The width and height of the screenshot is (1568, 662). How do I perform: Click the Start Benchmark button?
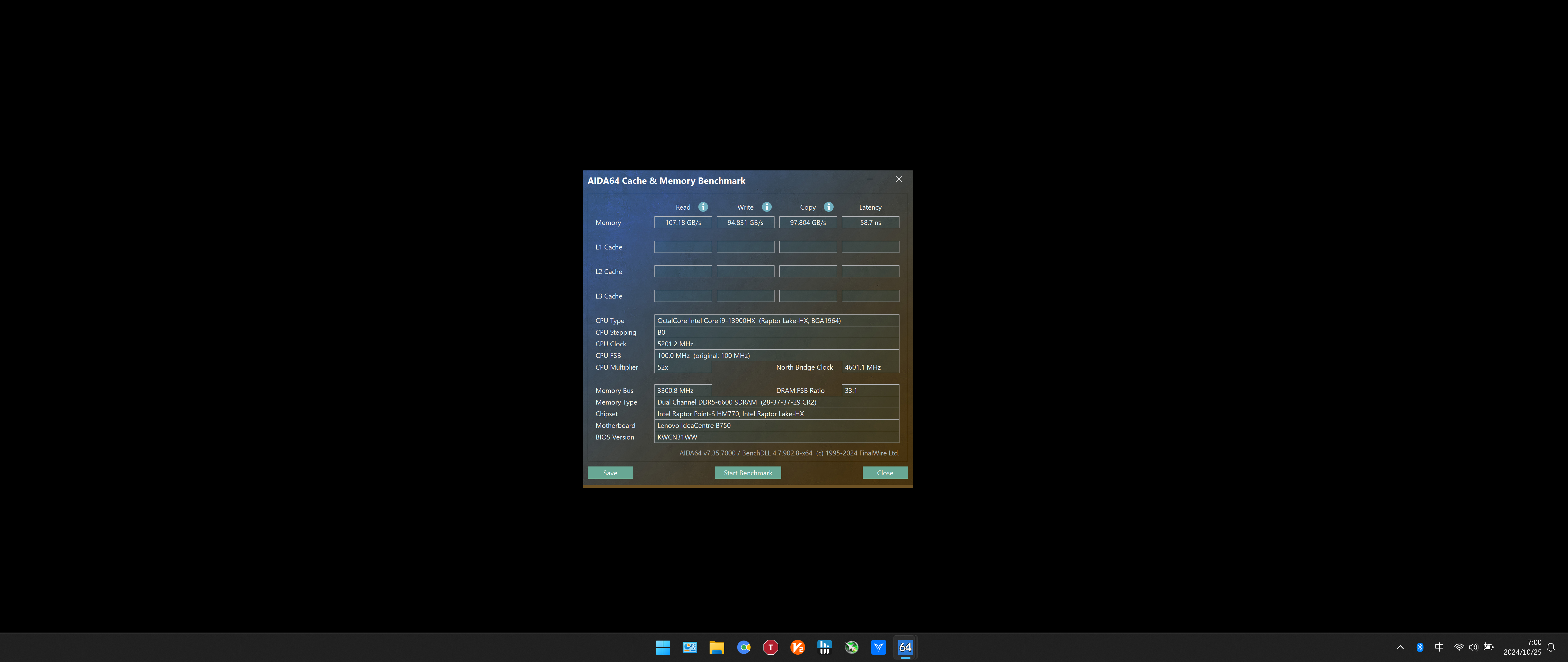coord(748,473)
